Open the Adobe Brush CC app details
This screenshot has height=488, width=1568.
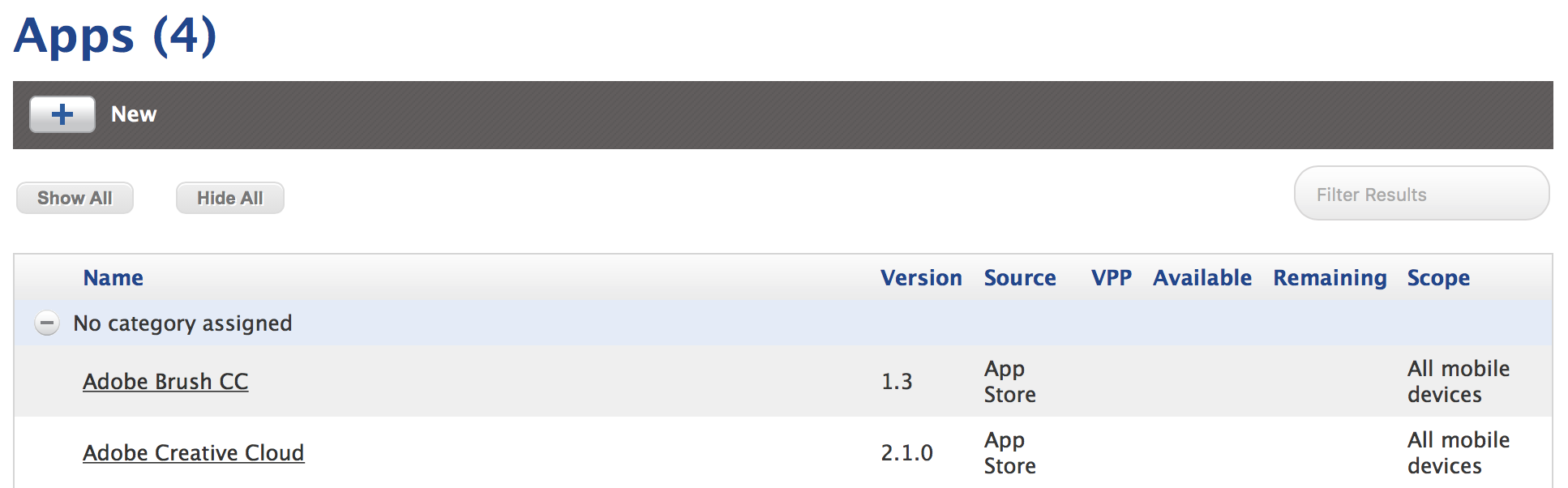[x=165, y=381]
